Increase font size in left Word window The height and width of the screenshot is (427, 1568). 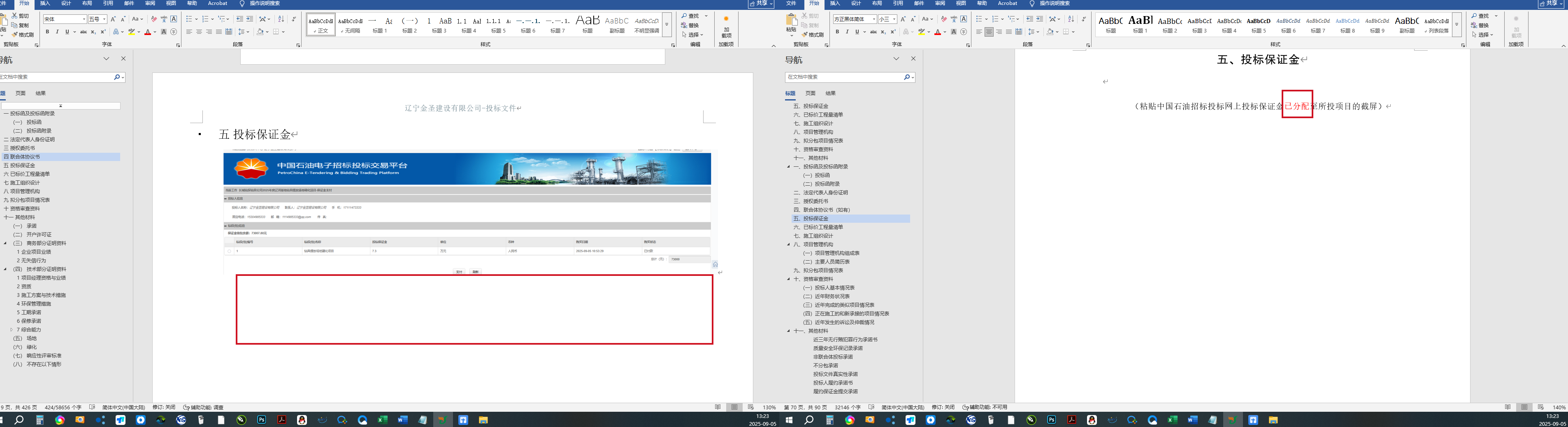pyautogui.click(x=113, y=19)
